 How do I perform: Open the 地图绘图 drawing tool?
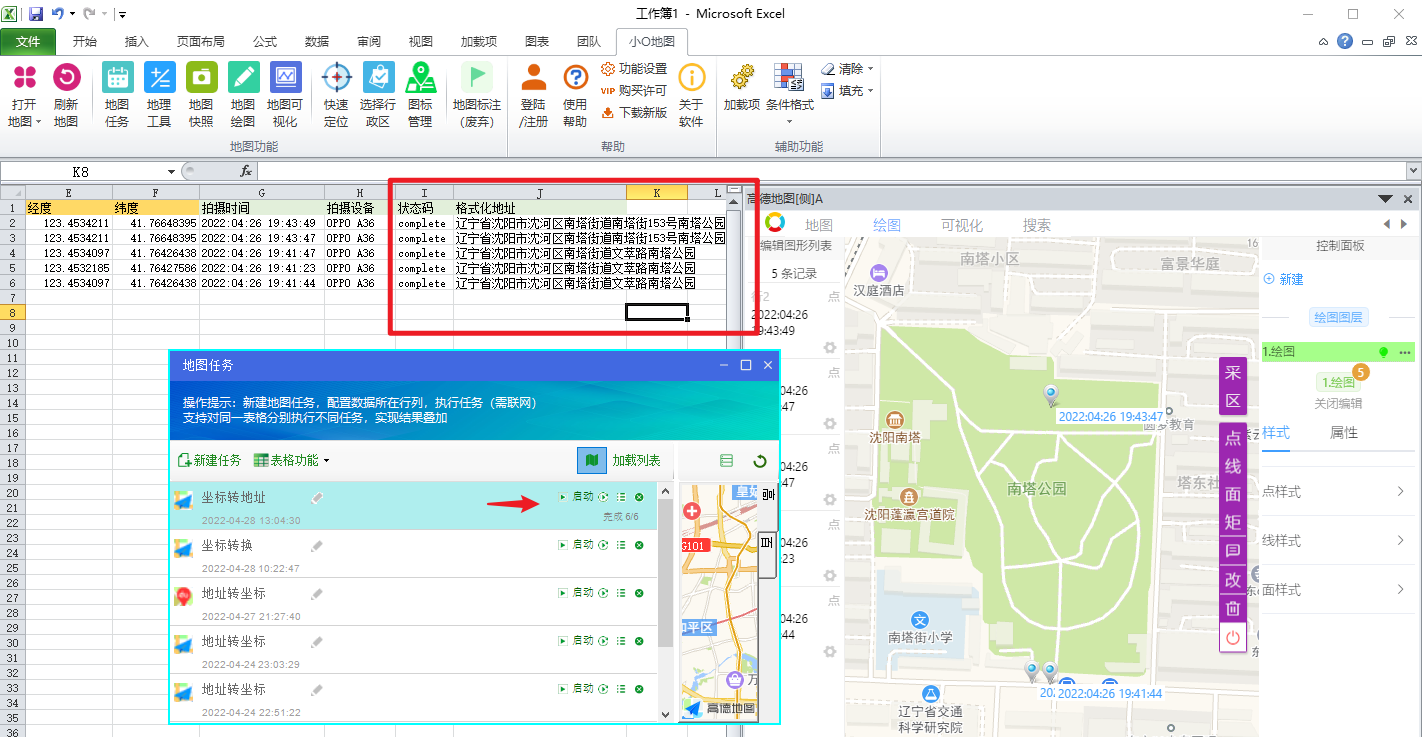click(x=243, y=96)
